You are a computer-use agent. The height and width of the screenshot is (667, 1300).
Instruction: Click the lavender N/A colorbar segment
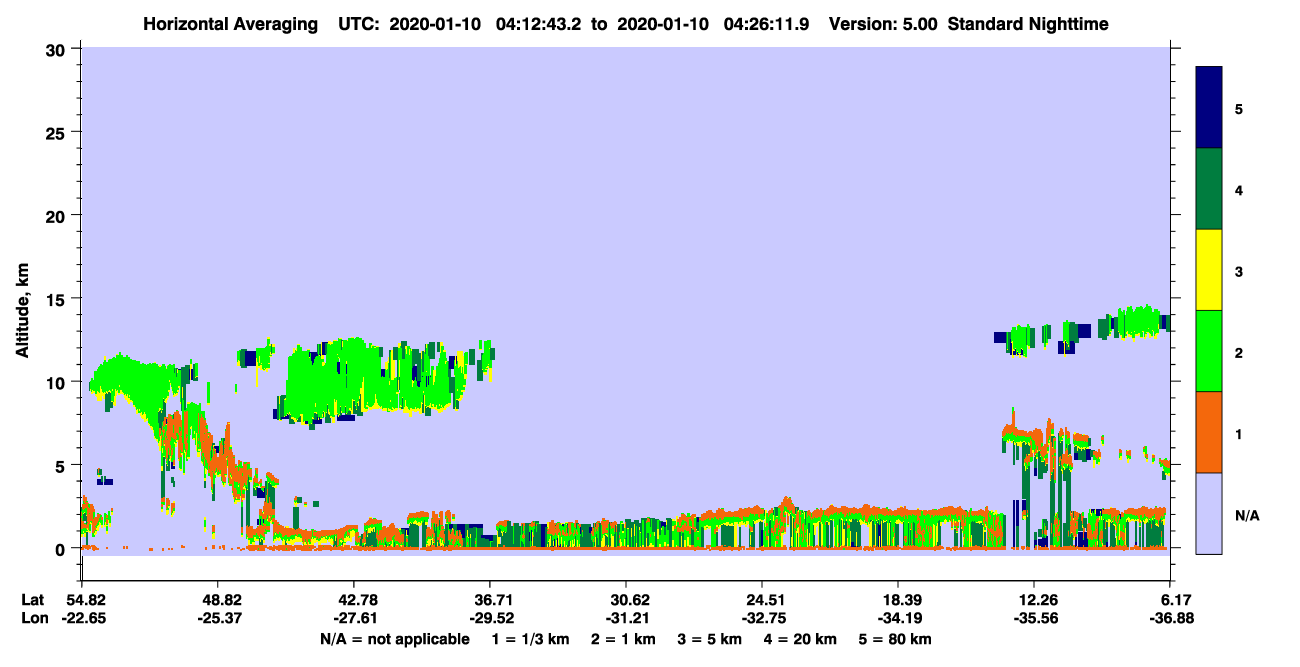pyautogui.click(x=1209, y=513)
